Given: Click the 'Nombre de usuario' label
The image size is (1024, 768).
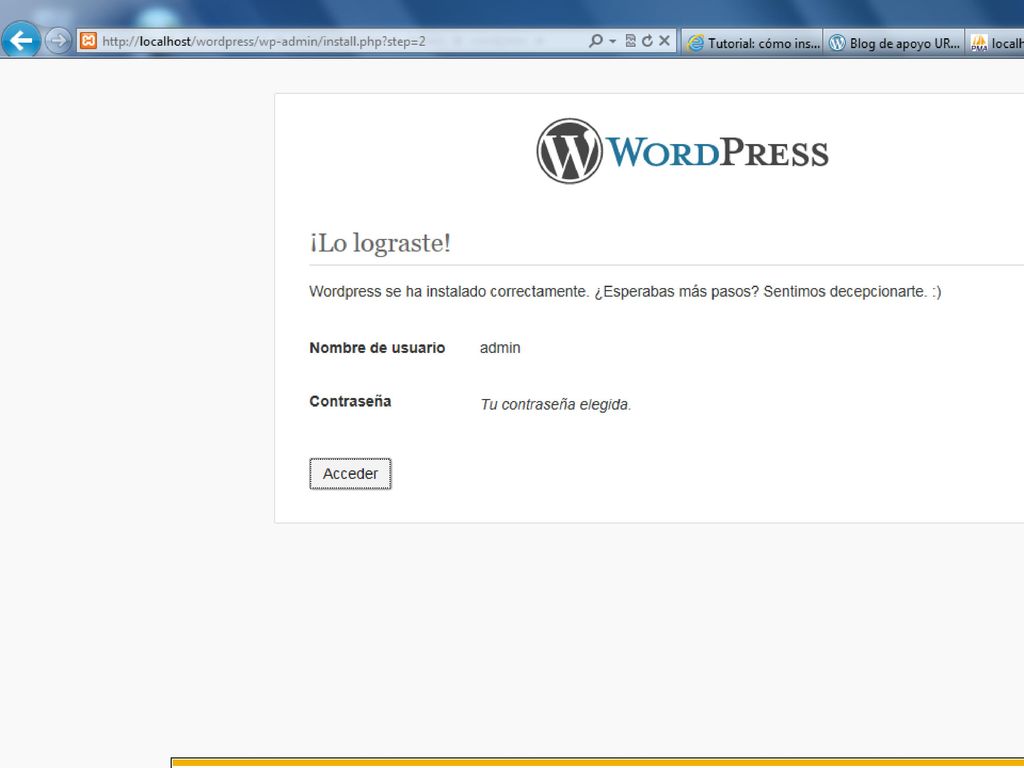Looking at the screenshot, I should (377, 347).
